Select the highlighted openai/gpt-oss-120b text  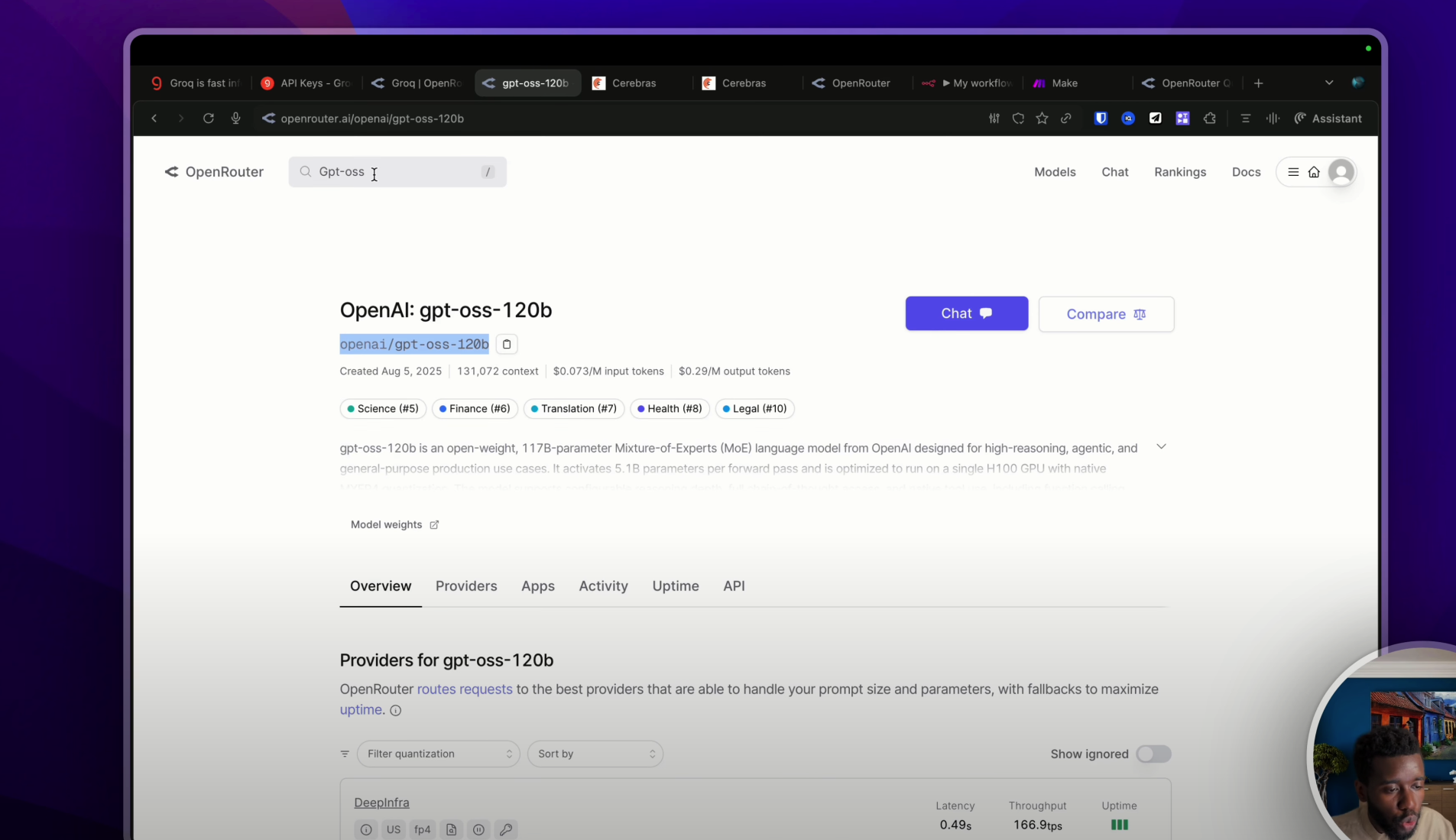click(414, 344)
